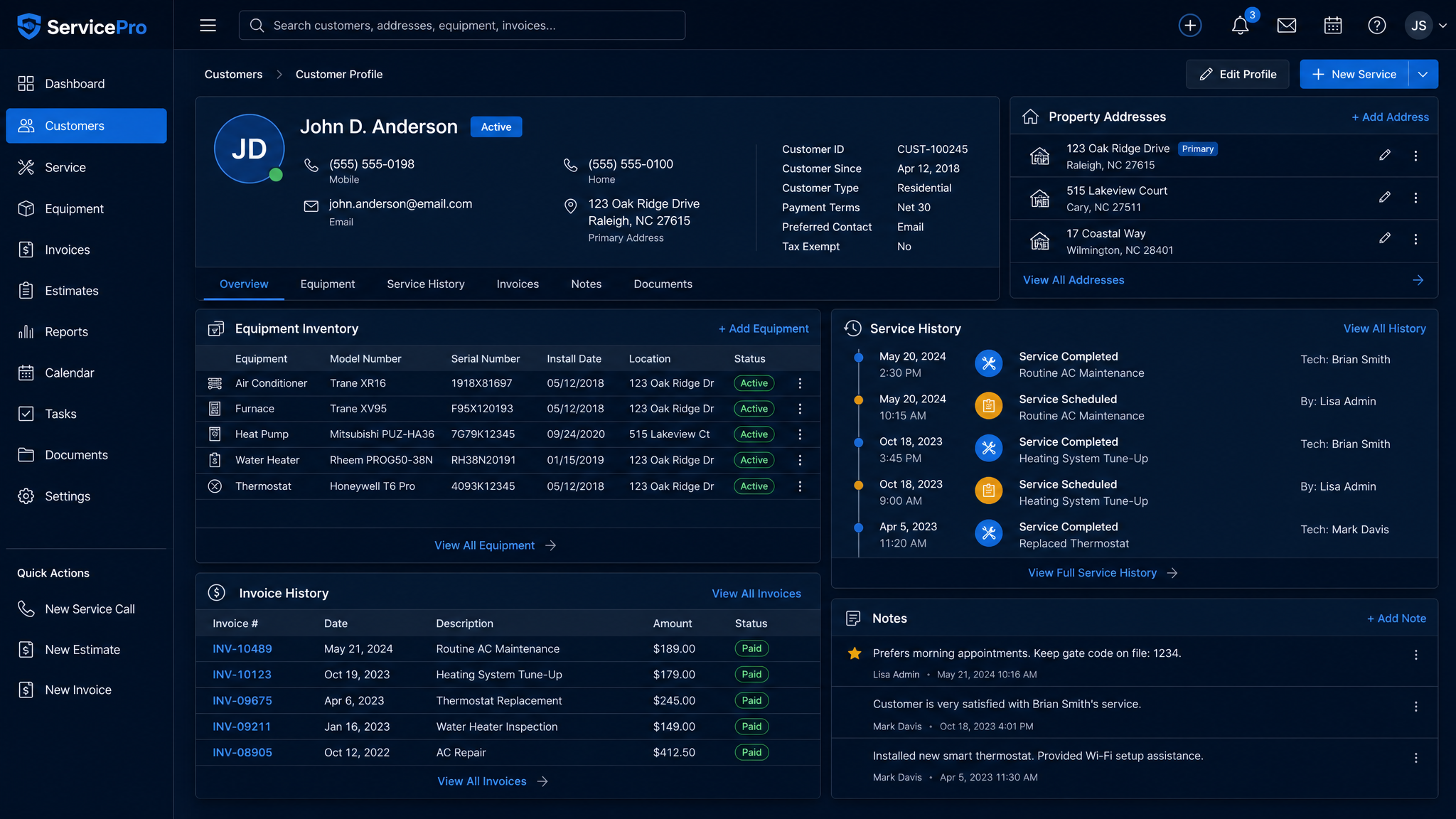
Task: Open the Service History tab
Action: (425, 284)
